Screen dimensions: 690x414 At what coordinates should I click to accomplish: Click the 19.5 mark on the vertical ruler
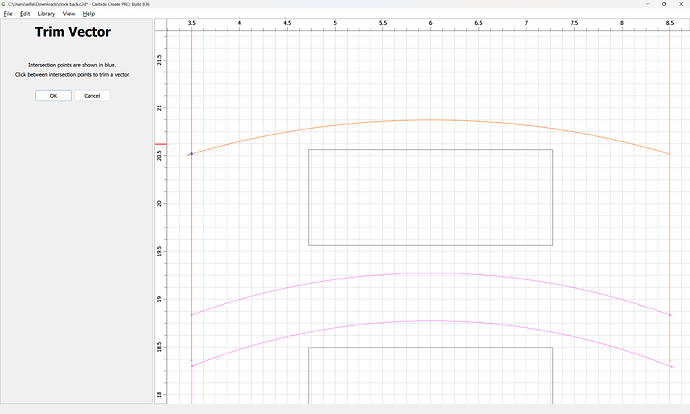160,251
